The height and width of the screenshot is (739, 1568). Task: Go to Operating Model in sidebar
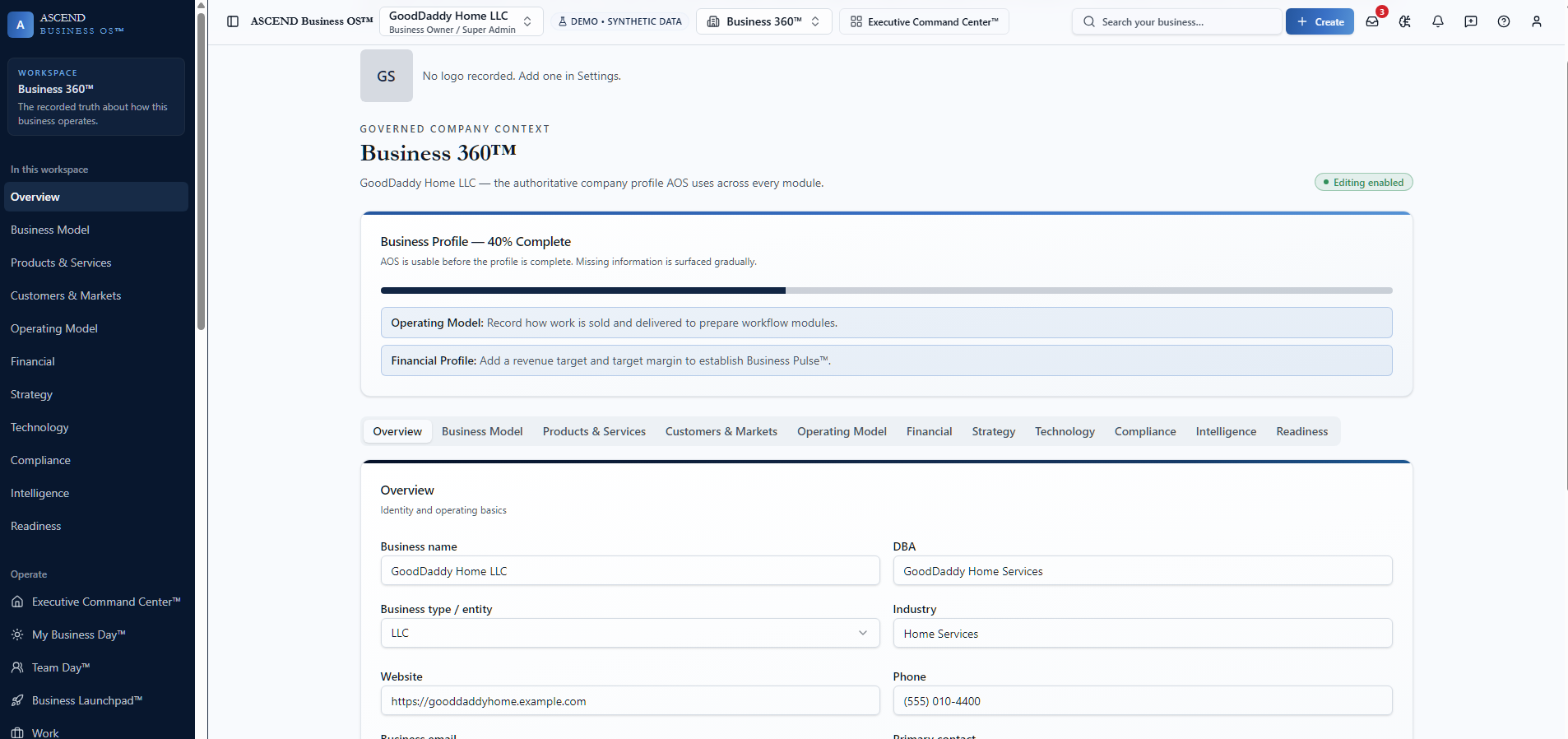point(95,328)
